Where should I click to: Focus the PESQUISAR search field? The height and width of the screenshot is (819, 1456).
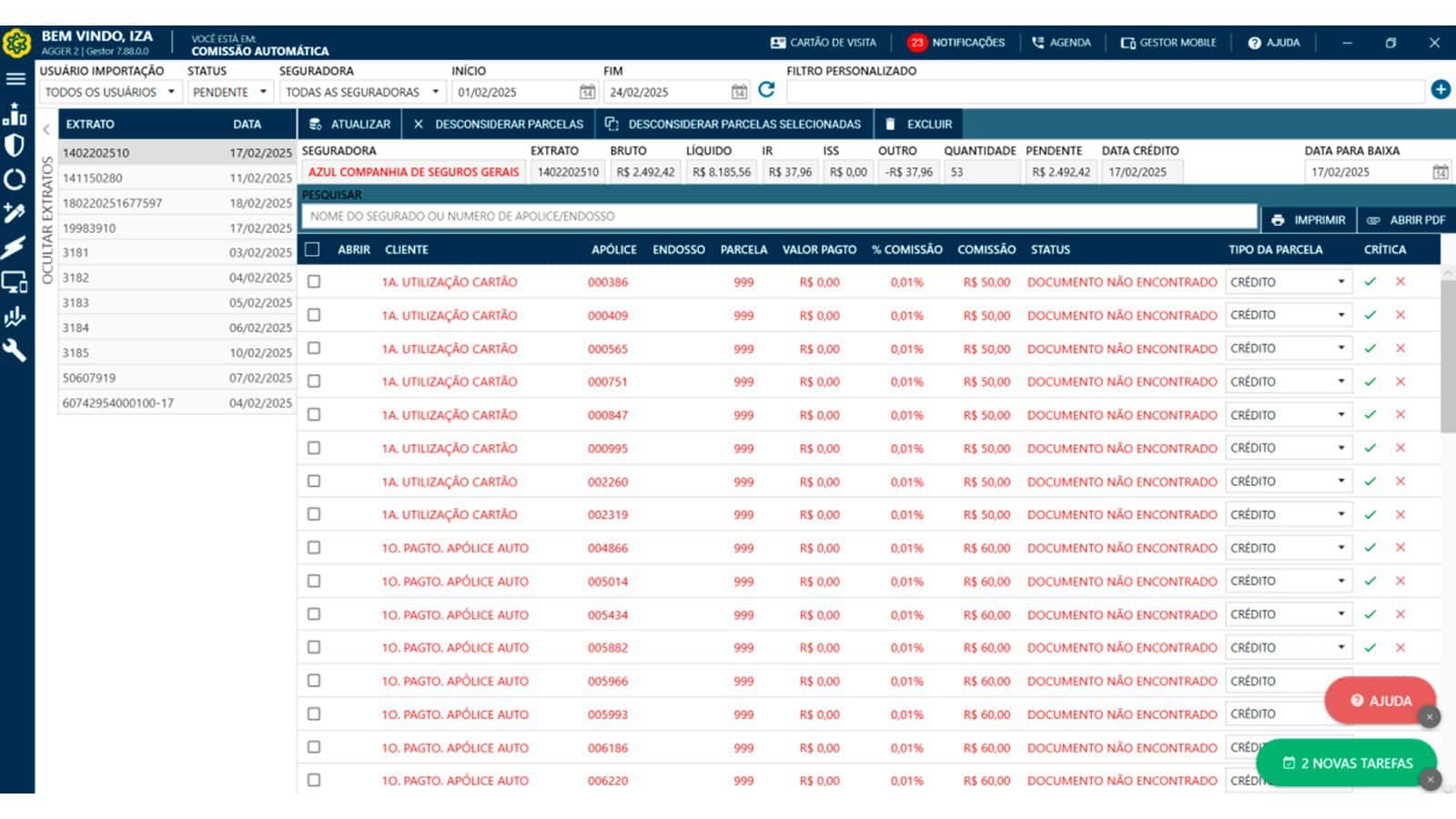pos(779,217)
